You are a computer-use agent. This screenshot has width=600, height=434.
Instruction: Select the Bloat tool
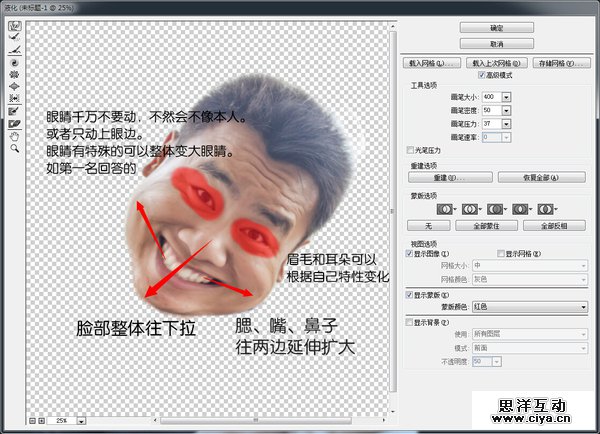[x=16, y=86]
